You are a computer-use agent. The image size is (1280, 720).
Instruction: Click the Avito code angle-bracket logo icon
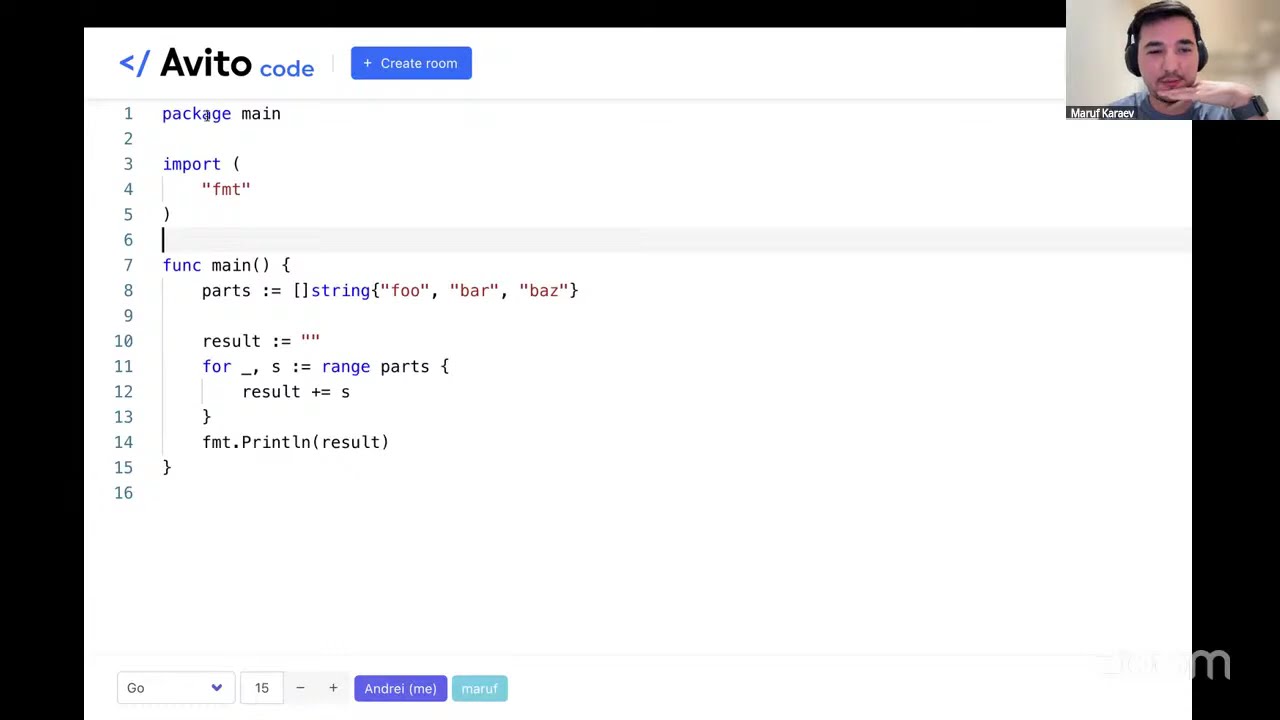[134, 64]
